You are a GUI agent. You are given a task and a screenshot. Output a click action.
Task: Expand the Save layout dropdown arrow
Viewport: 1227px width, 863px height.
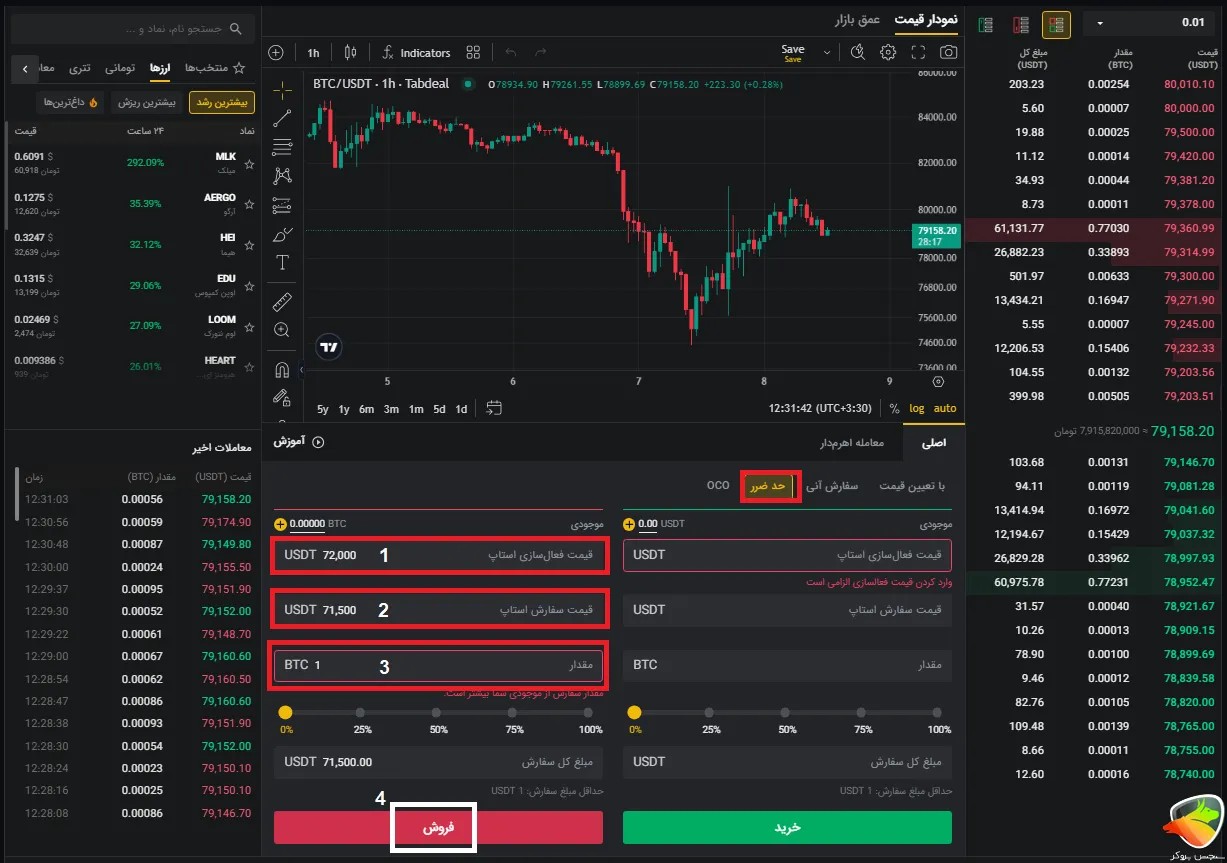point(827,52)
